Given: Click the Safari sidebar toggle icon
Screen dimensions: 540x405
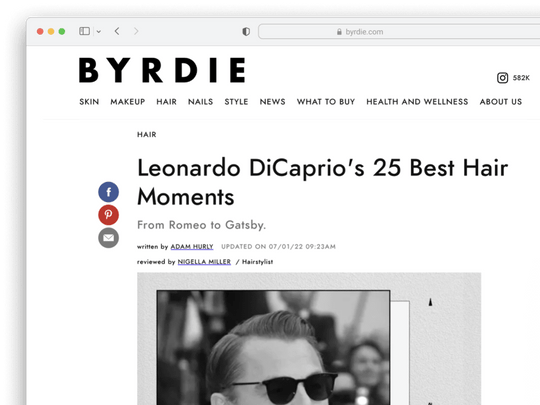Looking at the screenshot, I should 84,31.
